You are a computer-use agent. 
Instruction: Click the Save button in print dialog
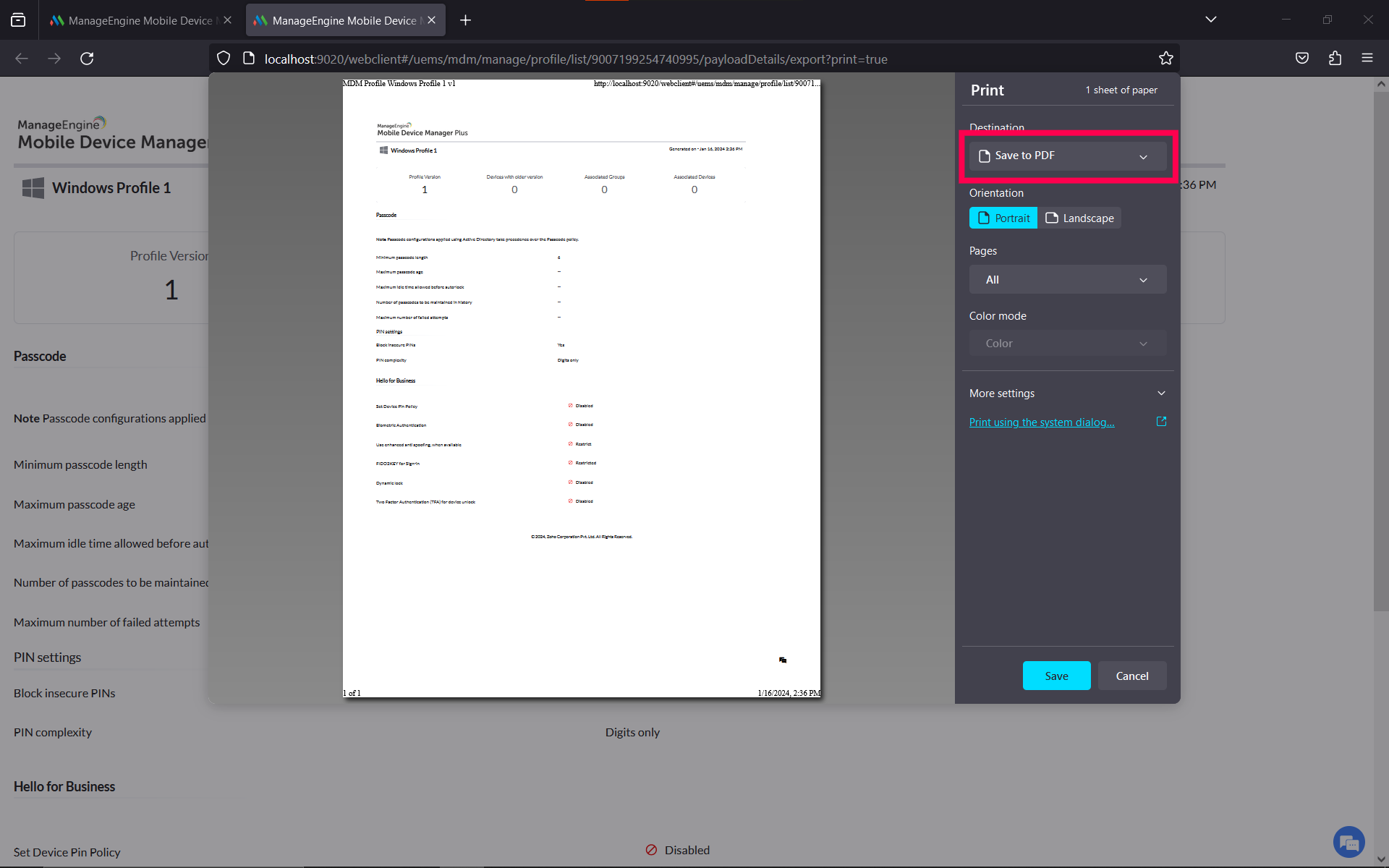click(1056, 676)
